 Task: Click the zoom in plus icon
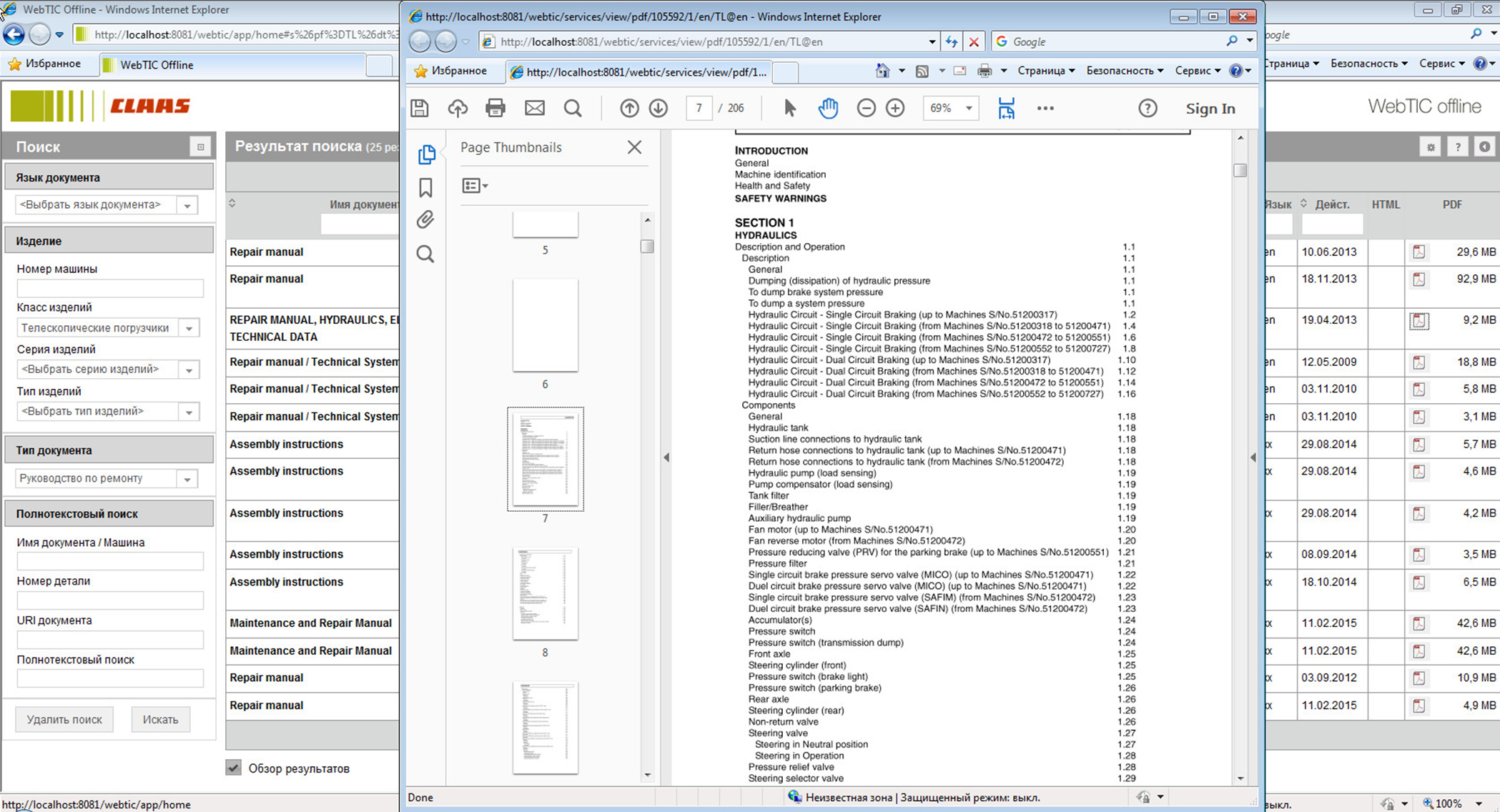point(895,108)
